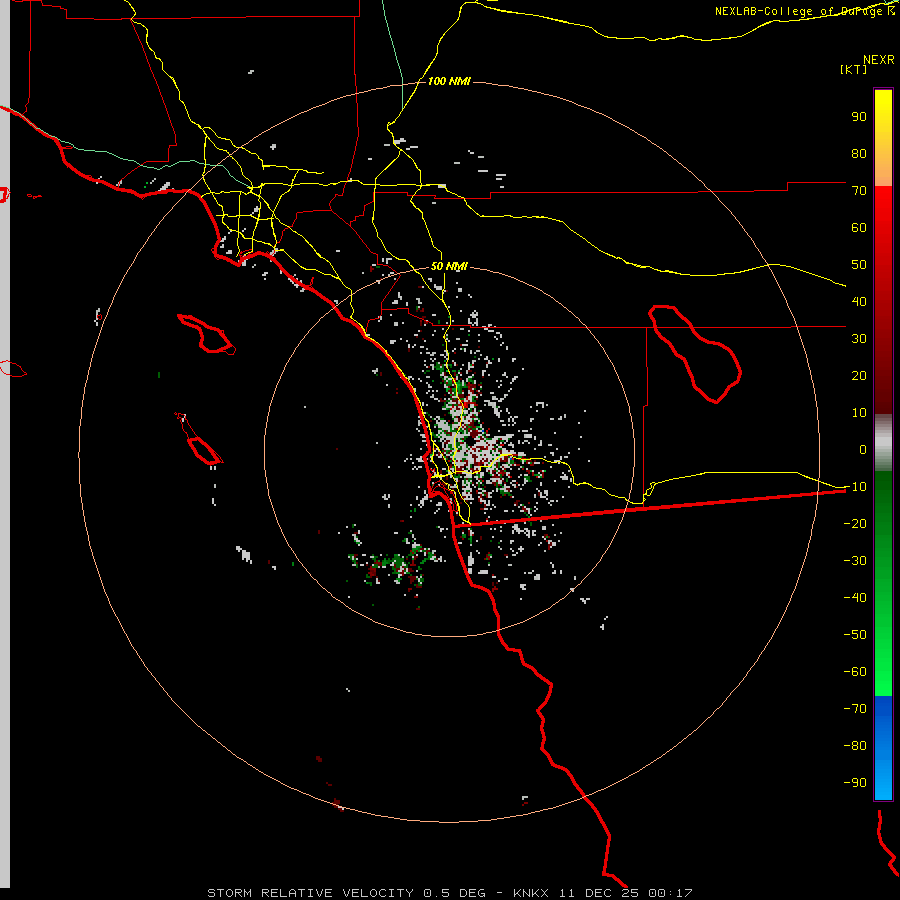The height and width of the screenshot is (900, 900).
Task: Click the 10 value on velocity scale
Action: click(859, 413)
